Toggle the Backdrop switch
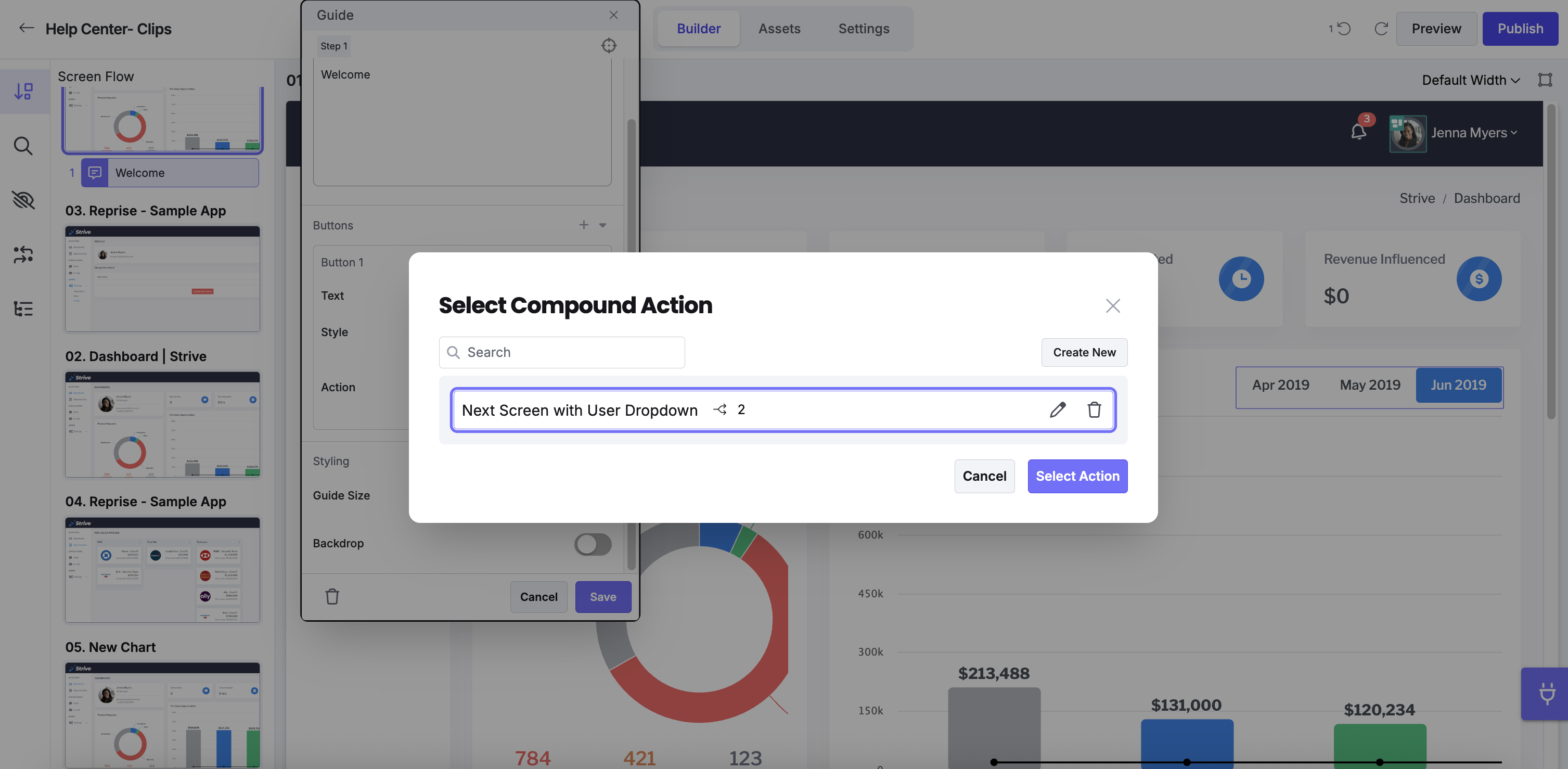1568x769 pixels. (x=593, y=544)
